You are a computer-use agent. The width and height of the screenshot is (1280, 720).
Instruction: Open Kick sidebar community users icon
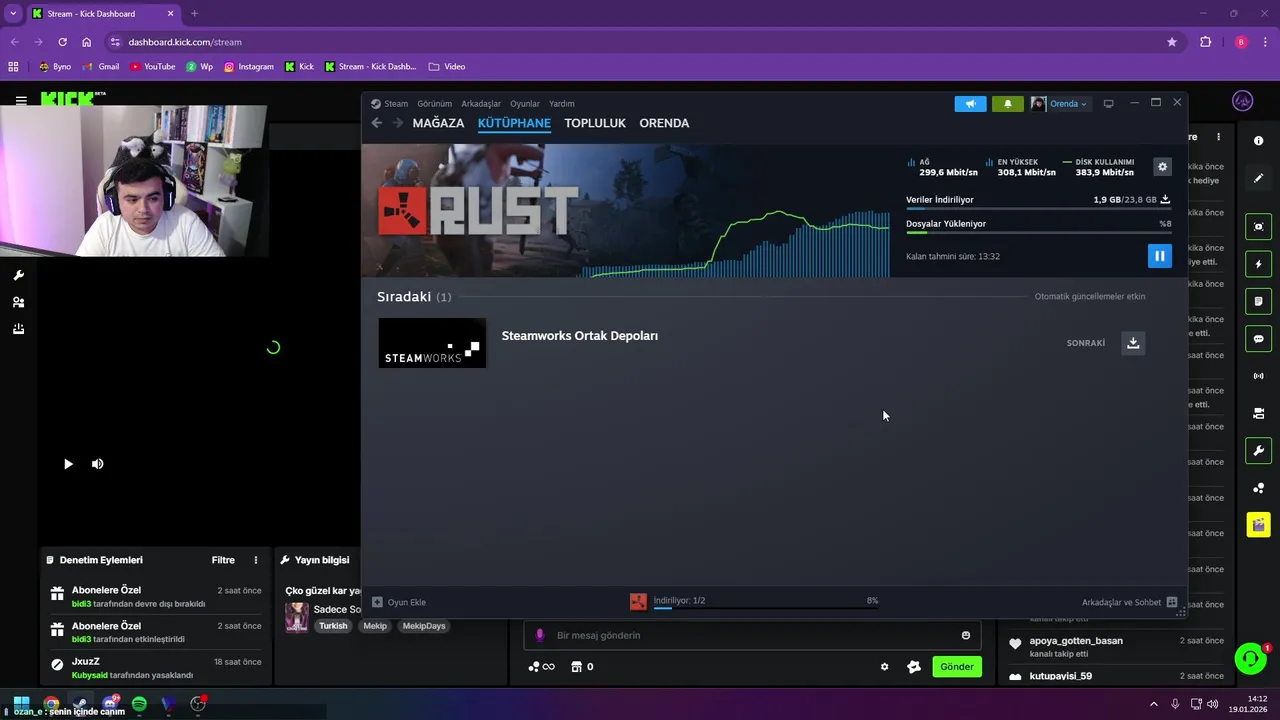[x=18, y=302]
